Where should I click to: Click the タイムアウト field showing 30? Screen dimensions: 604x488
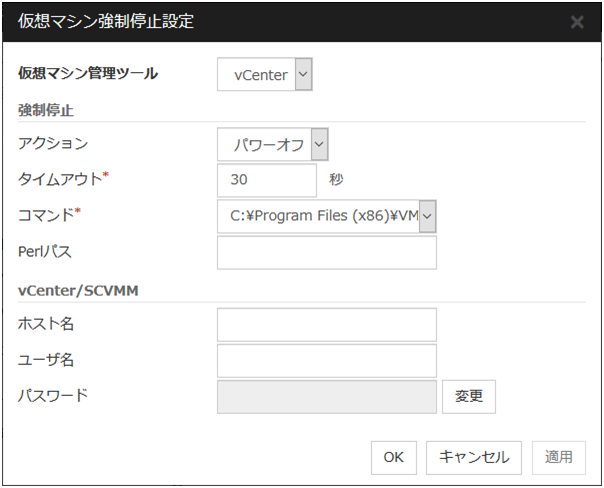tap(266, 180)
